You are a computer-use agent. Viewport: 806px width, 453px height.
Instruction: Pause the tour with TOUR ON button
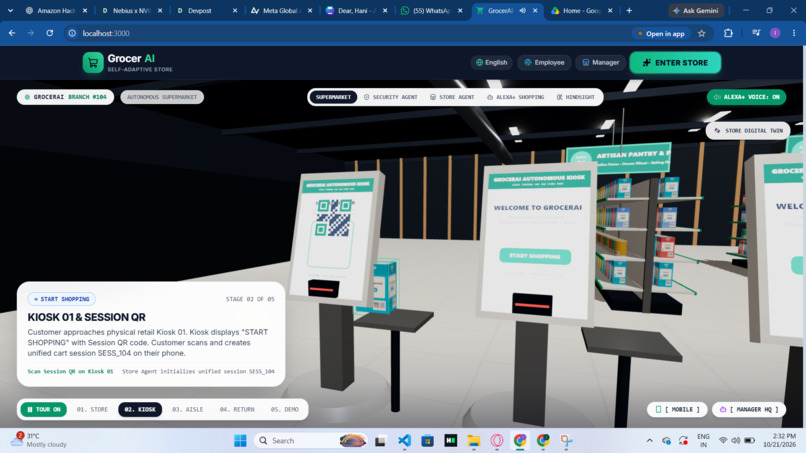tap(44, 409)
